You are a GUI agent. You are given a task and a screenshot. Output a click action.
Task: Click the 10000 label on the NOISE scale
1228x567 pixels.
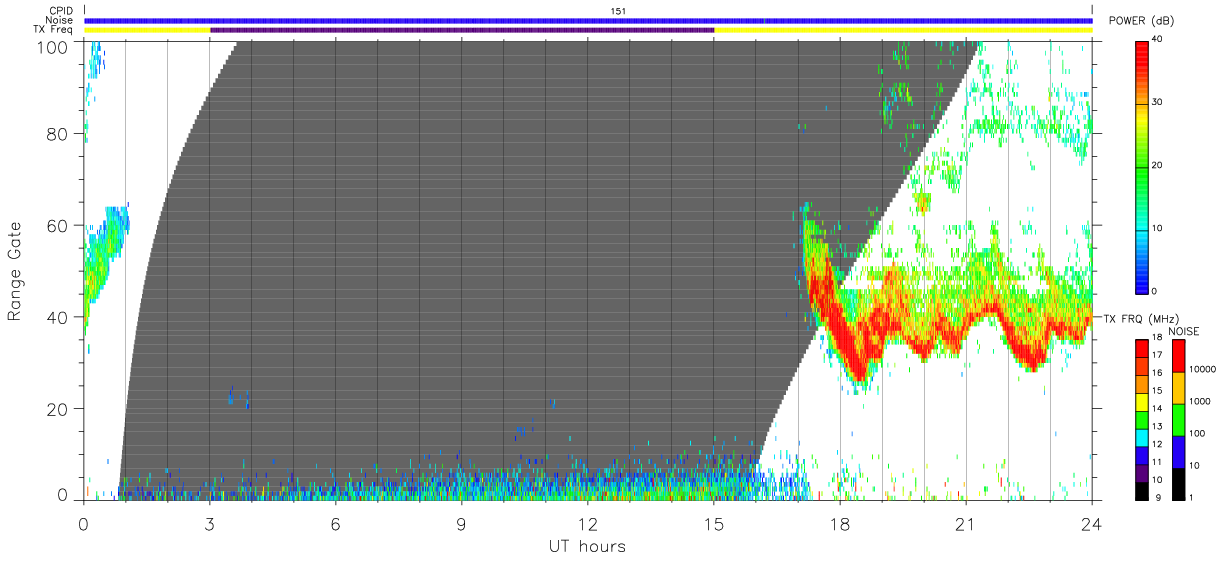coord(1201,369)
